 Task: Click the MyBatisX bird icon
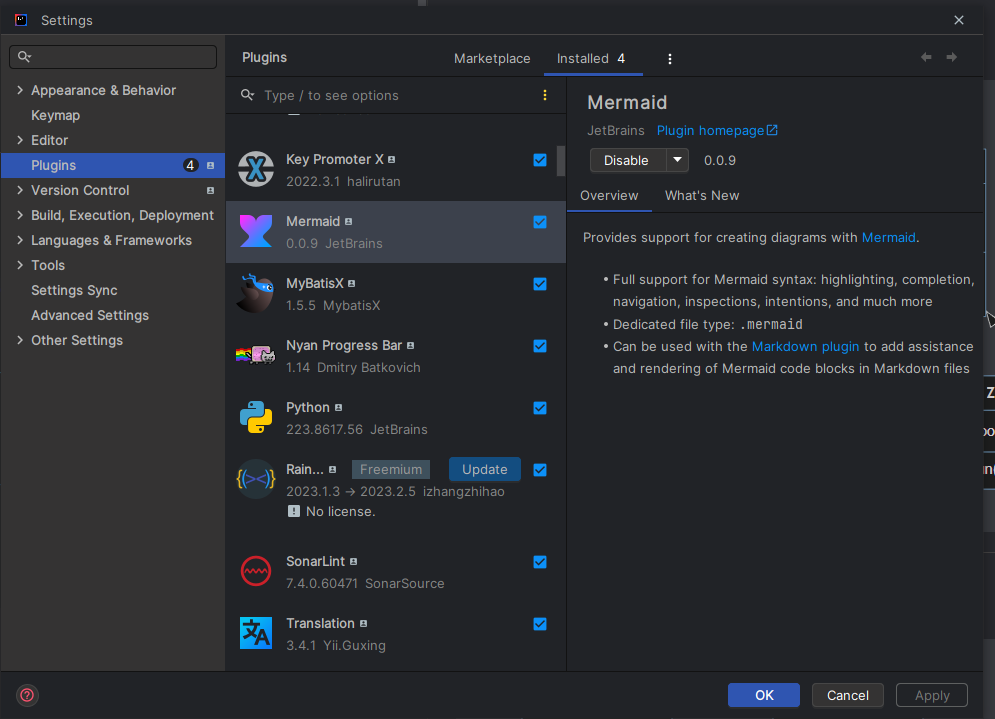(256, 293)
